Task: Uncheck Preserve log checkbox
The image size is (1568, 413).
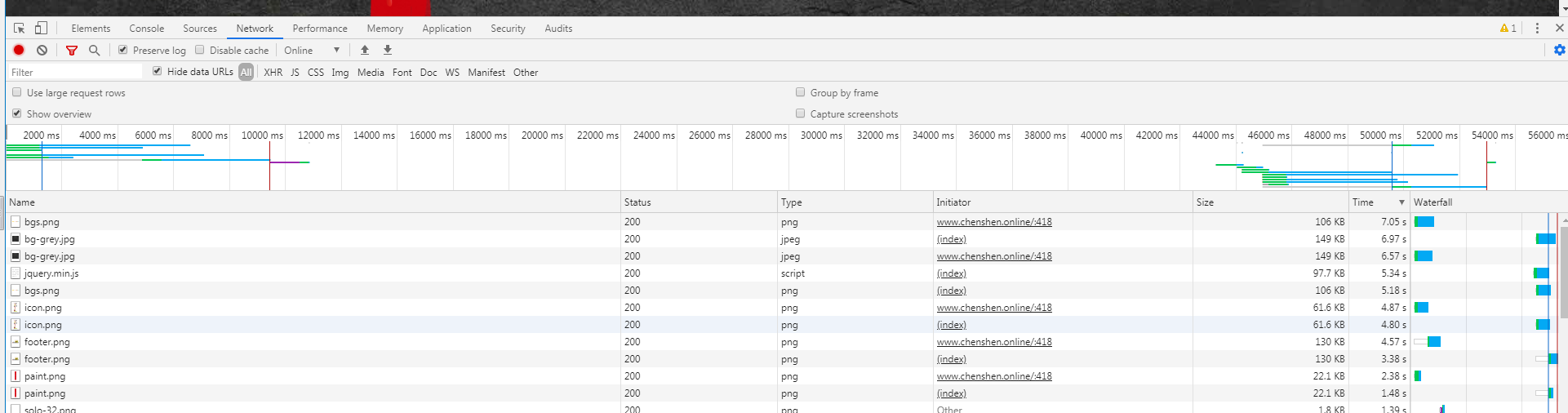Action: click(x=123, y=50)
